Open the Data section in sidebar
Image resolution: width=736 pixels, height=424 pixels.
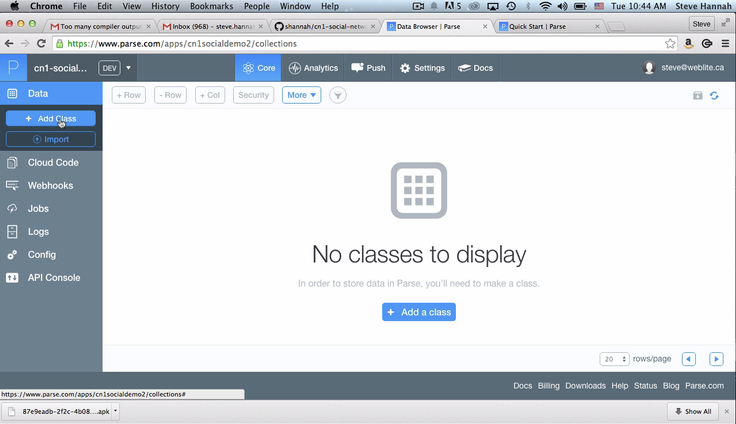pyautogui.click(x=51, y=93)
